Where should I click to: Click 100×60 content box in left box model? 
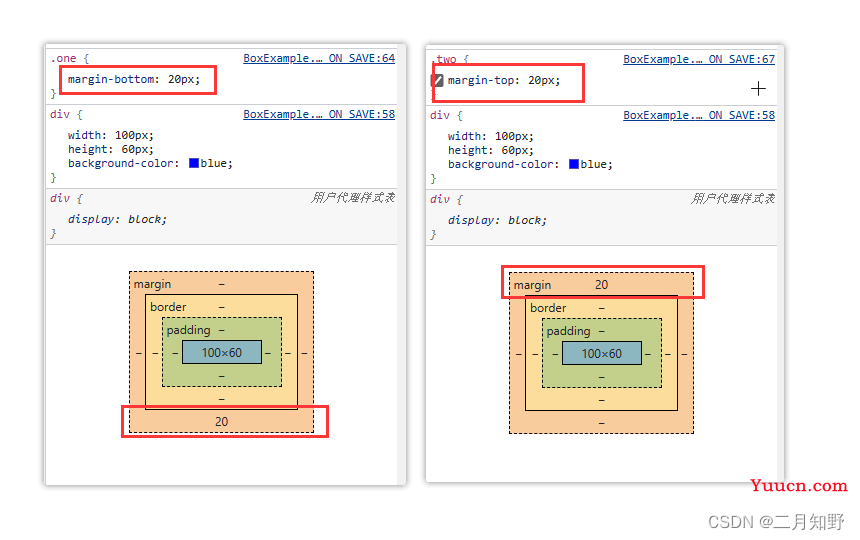tap(222, 353)
